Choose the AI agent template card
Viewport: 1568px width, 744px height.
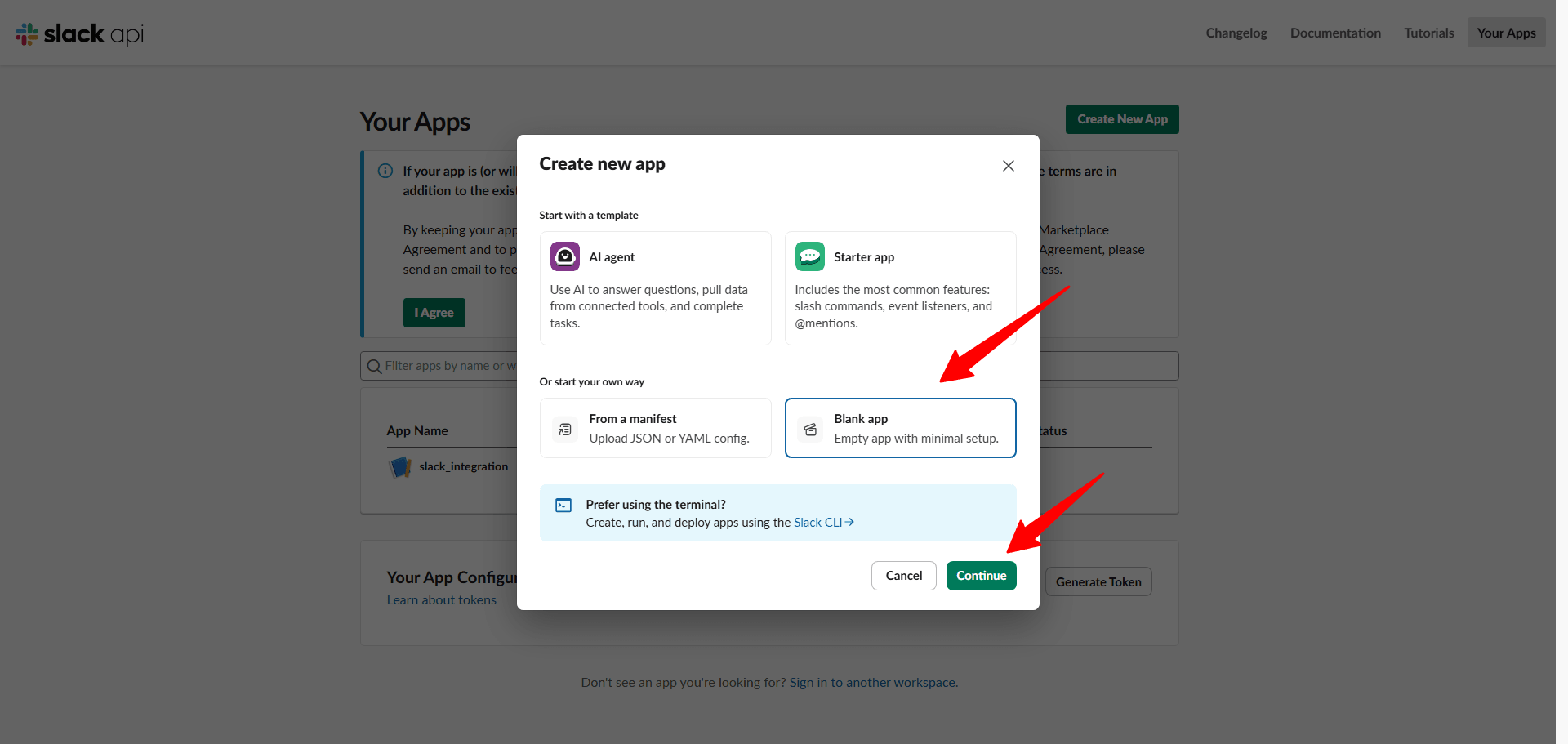pyautogui.click(x=655, y=288)
